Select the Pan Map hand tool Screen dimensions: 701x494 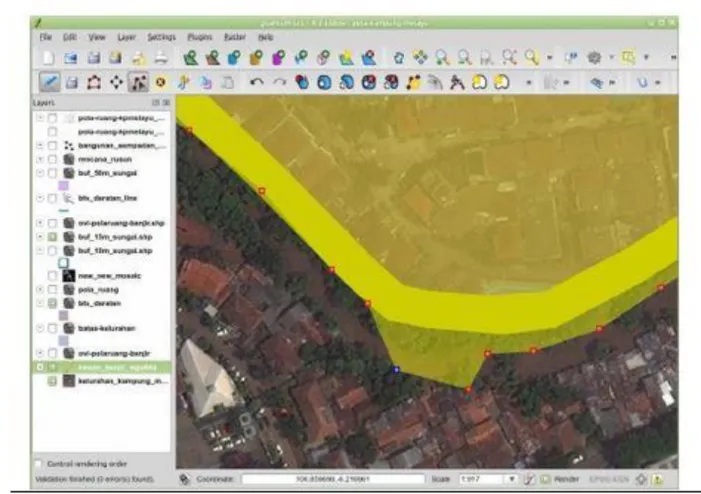click(x=399, y=58)
